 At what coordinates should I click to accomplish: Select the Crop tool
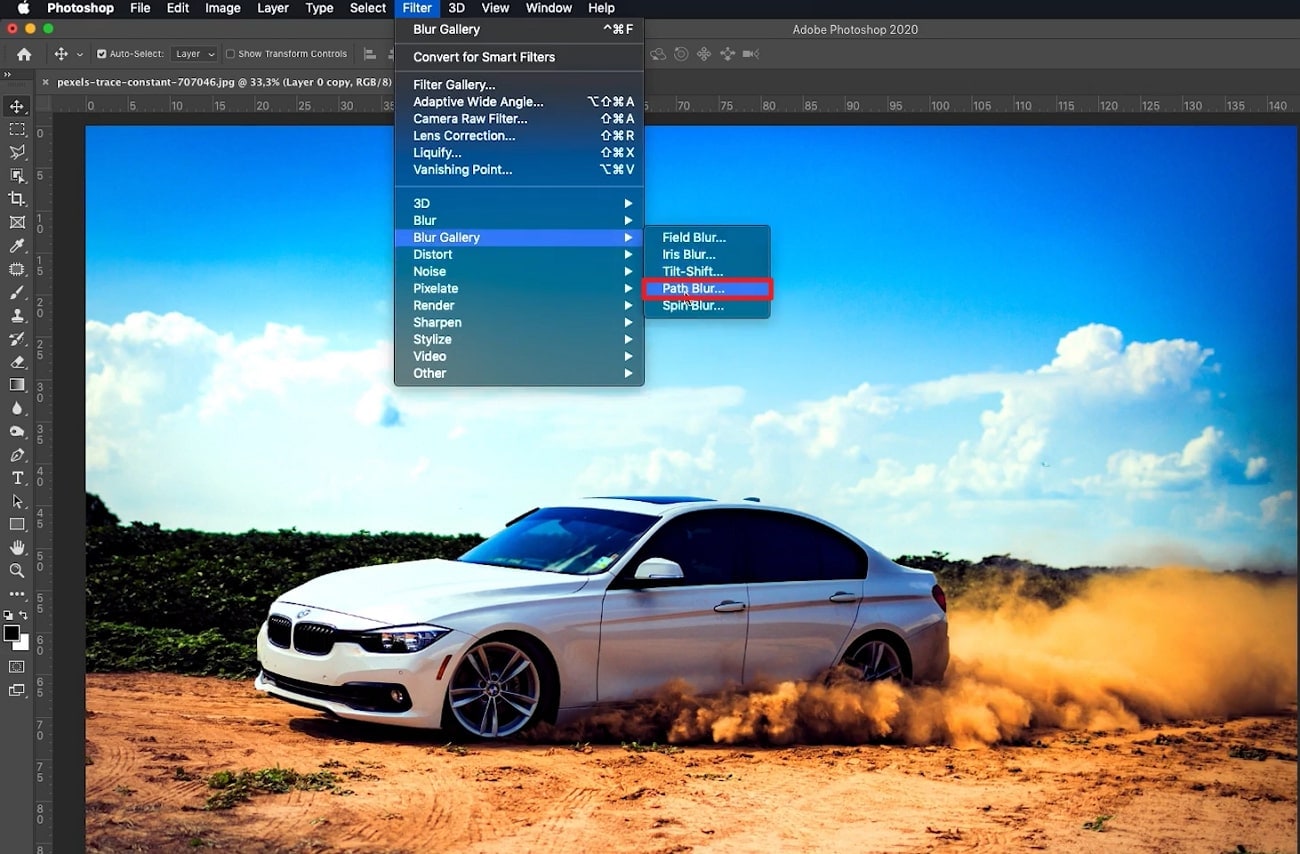pyautogui.click(x=17, y=199)
